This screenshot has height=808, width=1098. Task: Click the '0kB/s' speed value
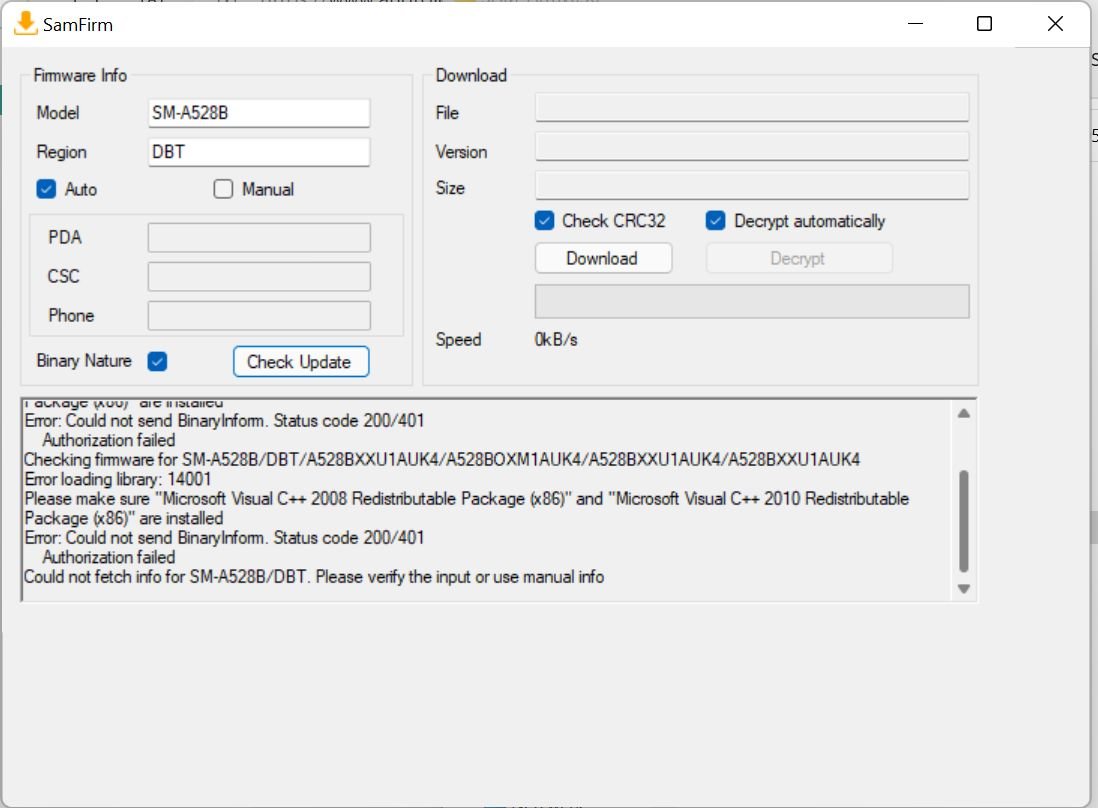click(556, 340)
